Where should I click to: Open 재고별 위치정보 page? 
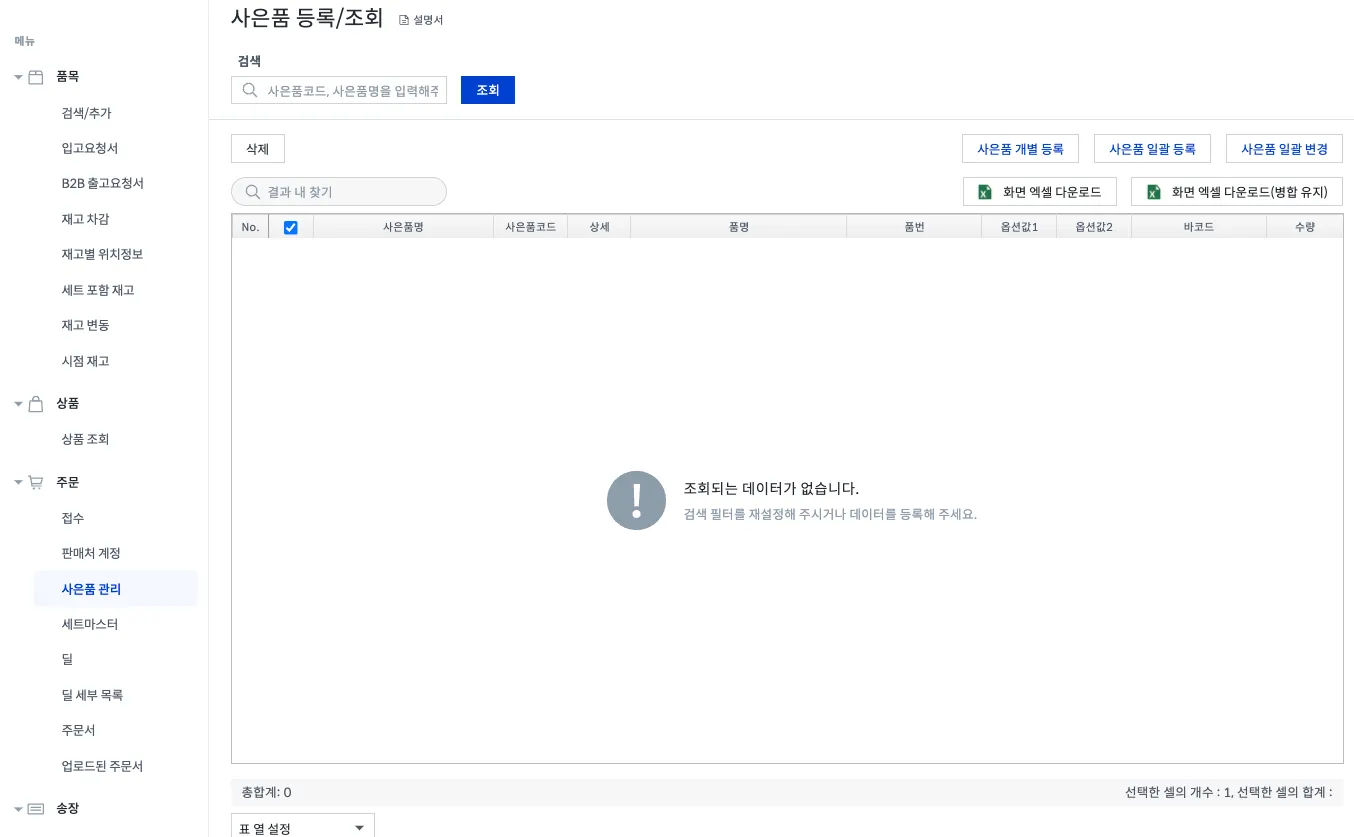coord(102,254)
